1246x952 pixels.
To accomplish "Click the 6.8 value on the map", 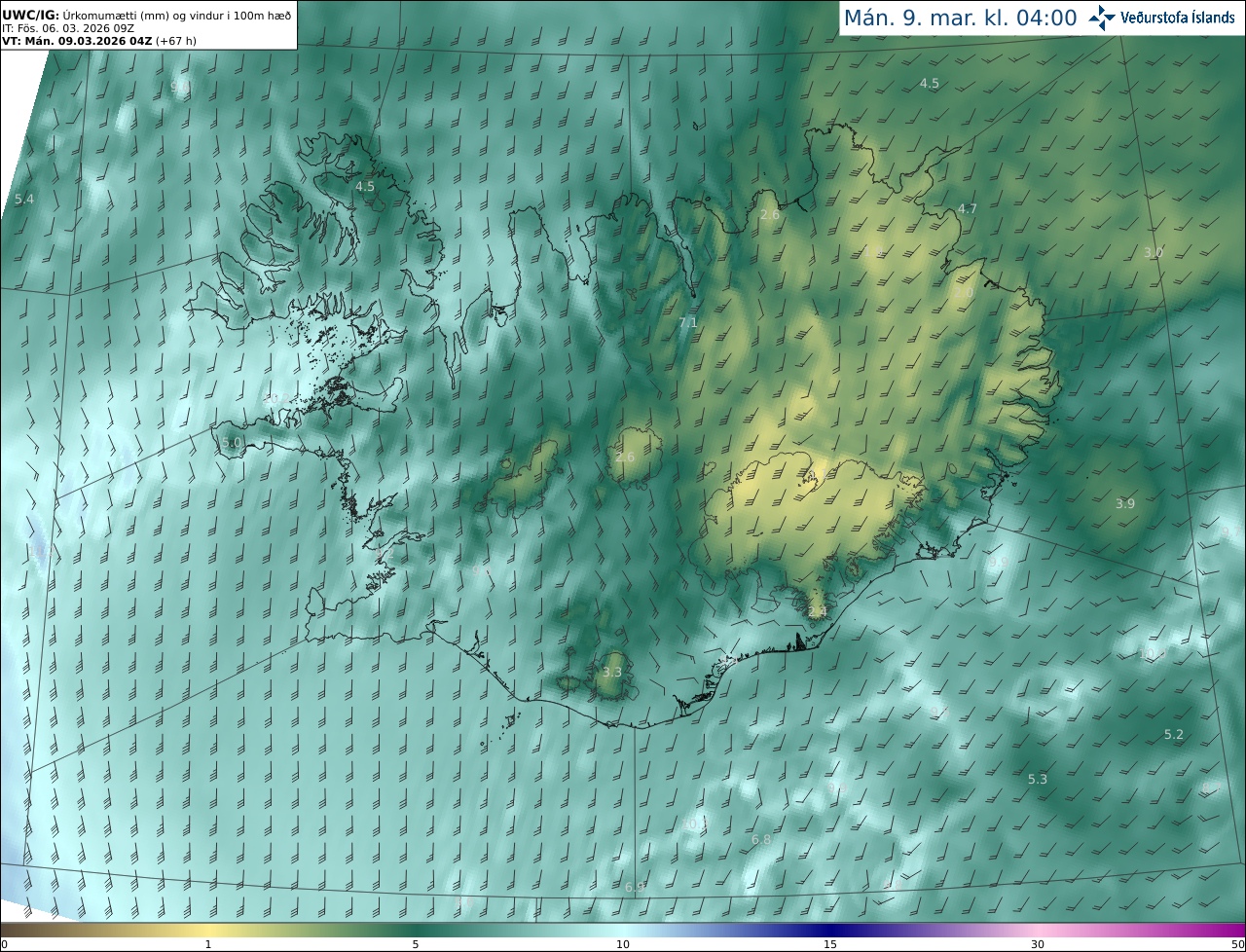I will tap(761, 839).
